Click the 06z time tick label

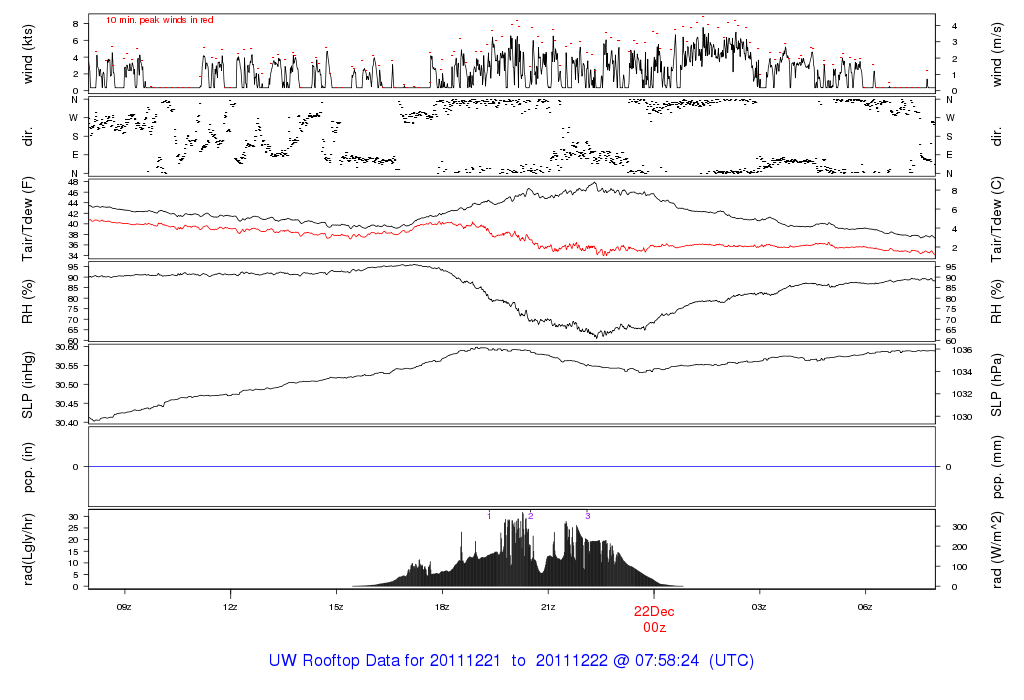[866, 606]
